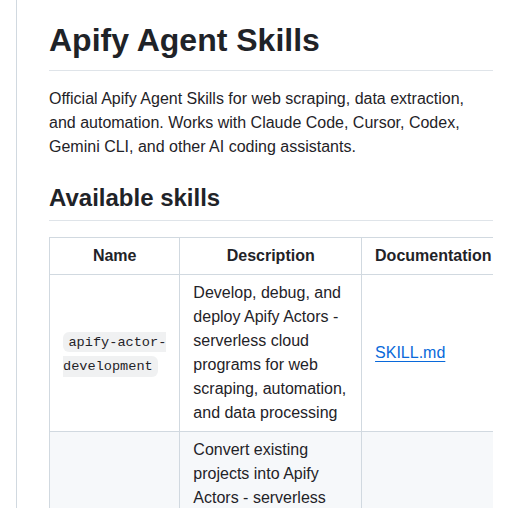This screenshot has height=508, width=524.
Task: Open the SKILL.md documentation link
Action: (x=410, y=353)
